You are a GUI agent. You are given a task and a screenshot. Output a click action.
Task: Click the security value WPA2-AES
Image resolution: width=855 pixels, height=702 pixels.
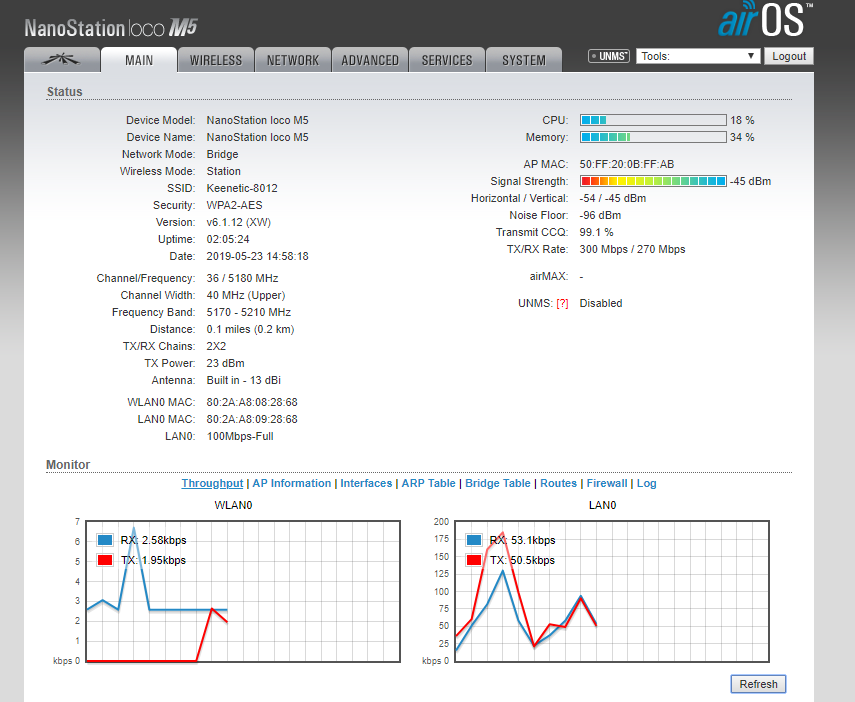click(x=234, y=205)
